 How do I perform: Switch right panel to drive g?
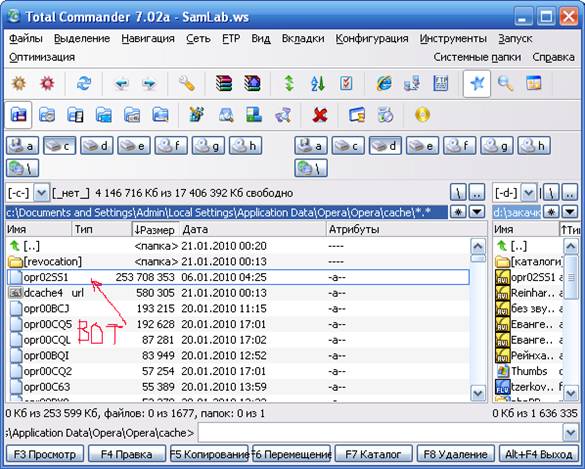(497, 146)
